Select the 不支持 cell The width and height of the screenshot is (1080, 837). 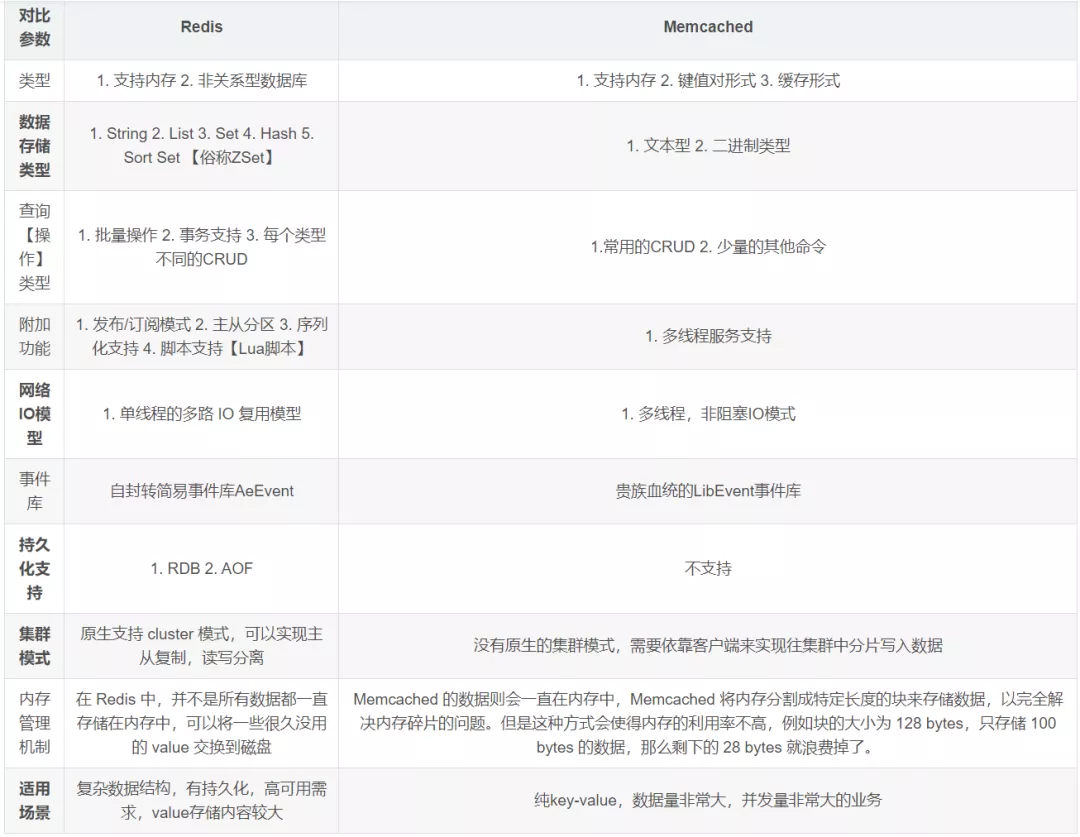coord(708,569)
